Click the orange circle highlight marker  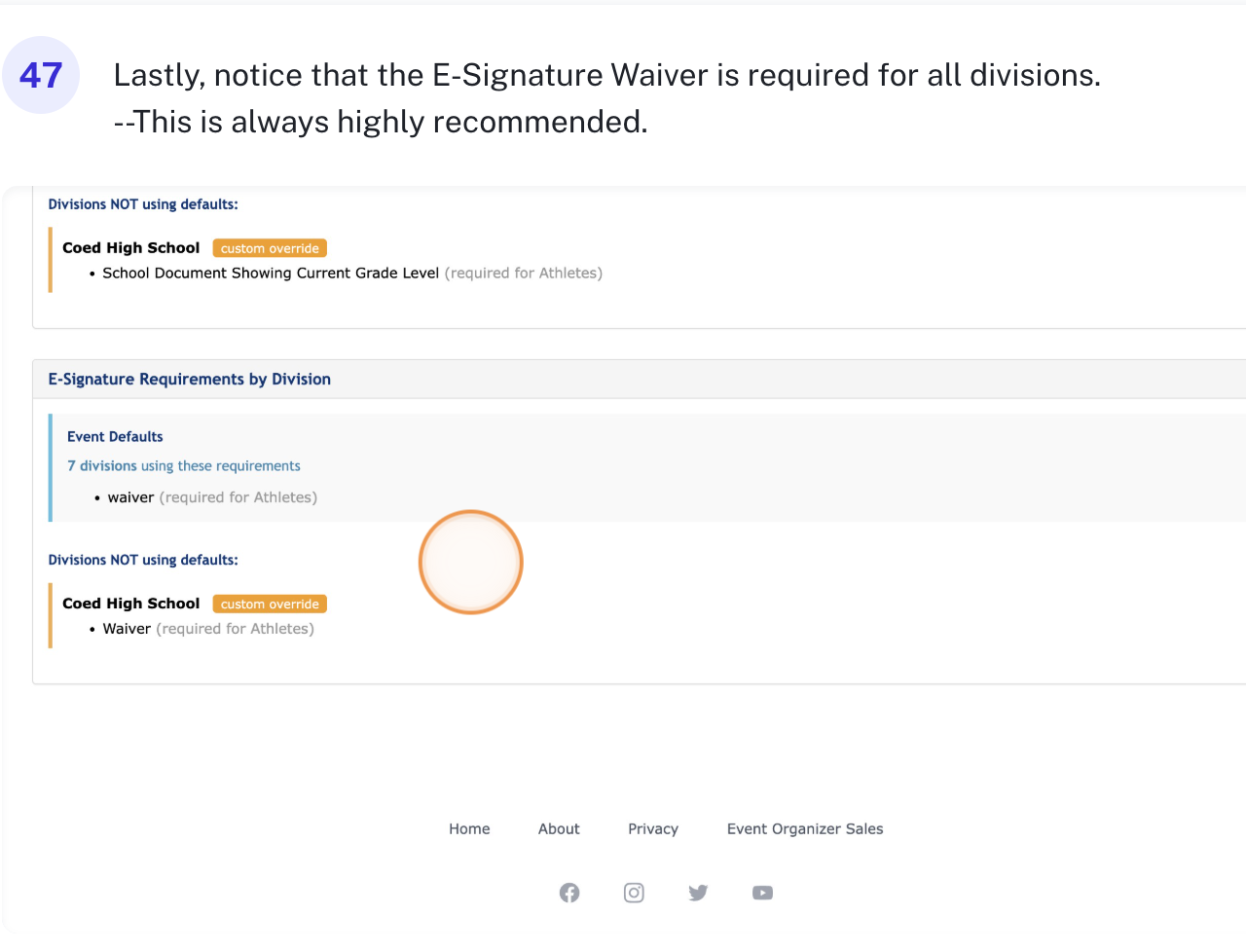click(x=471, y=563)
